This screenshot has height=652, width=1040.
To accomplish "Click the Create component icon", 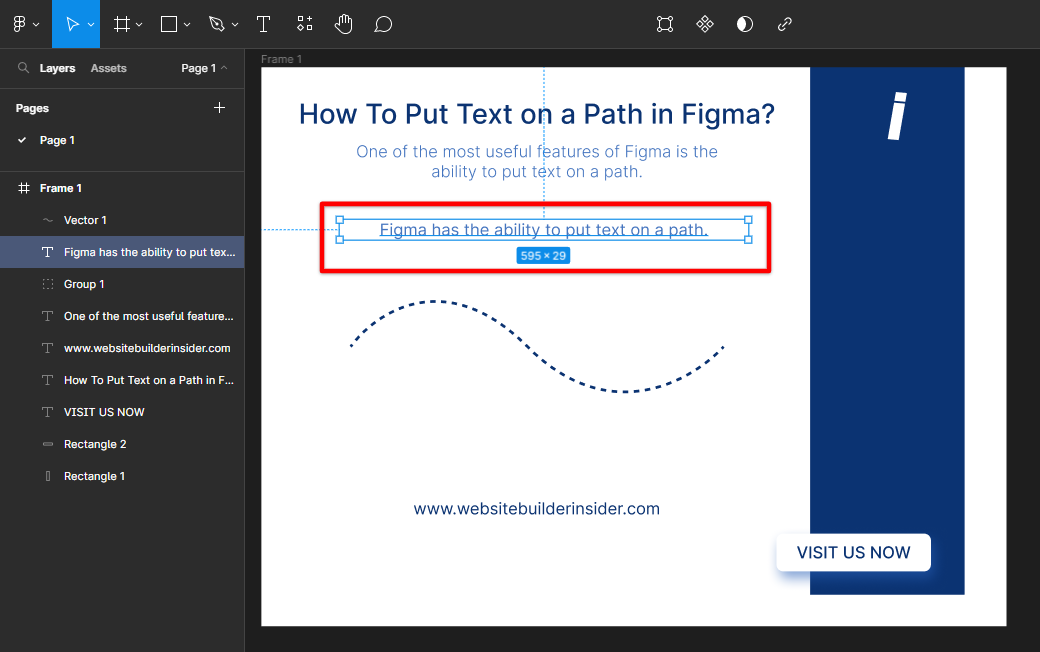I will [705, 24].
